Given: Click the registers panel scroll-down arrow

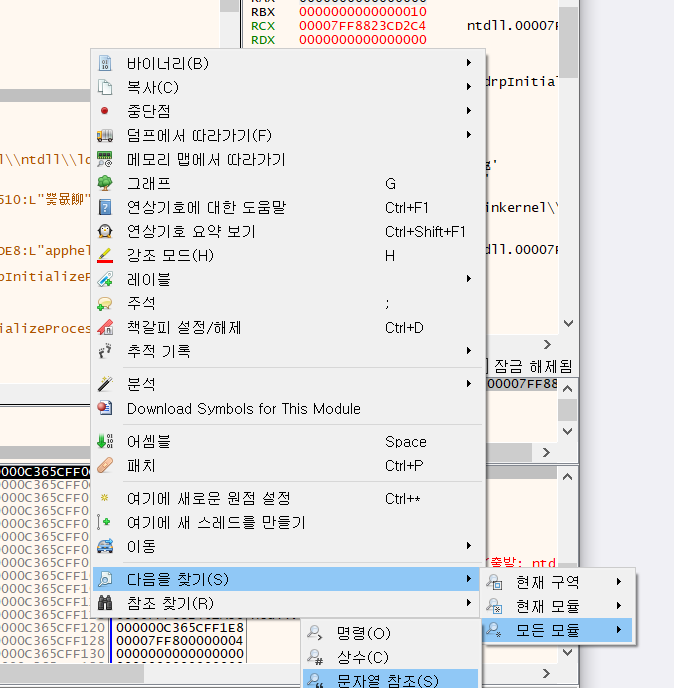Looking at the screenshot, I should (568, 324).
